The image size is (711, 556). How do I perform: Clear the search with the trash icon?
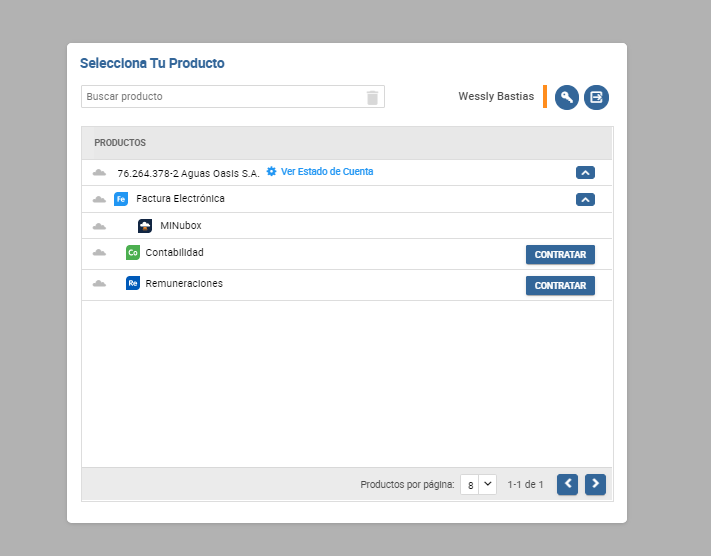click(x=372, y=97)
